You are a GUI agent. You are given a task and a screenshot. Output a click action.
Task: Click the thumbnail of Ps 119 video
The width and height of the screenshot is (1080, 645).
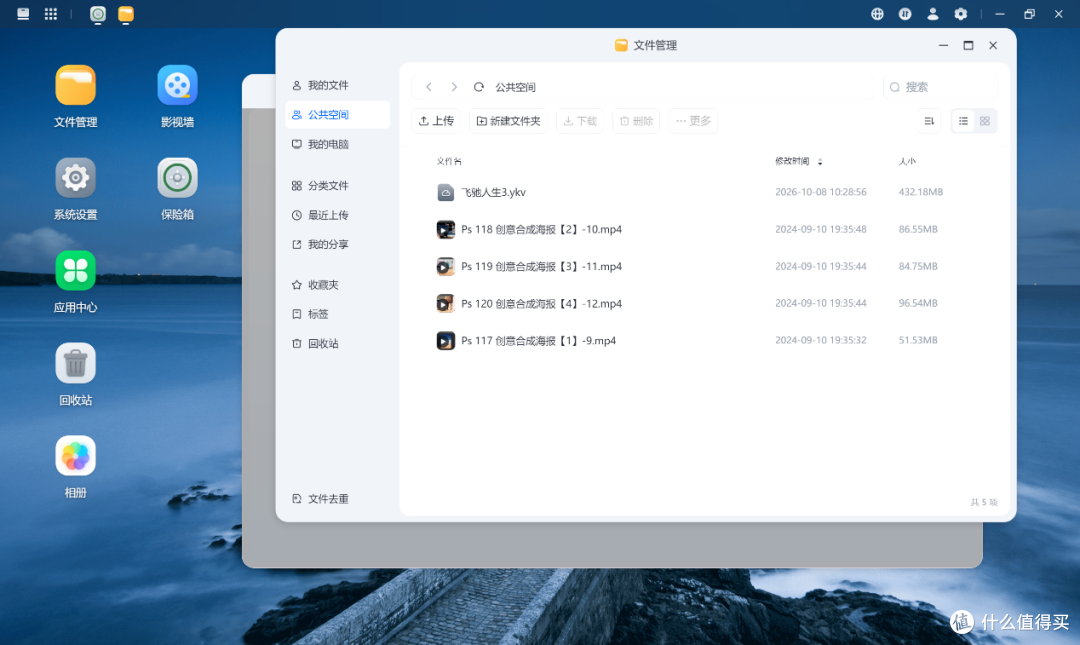coord(446,266)
